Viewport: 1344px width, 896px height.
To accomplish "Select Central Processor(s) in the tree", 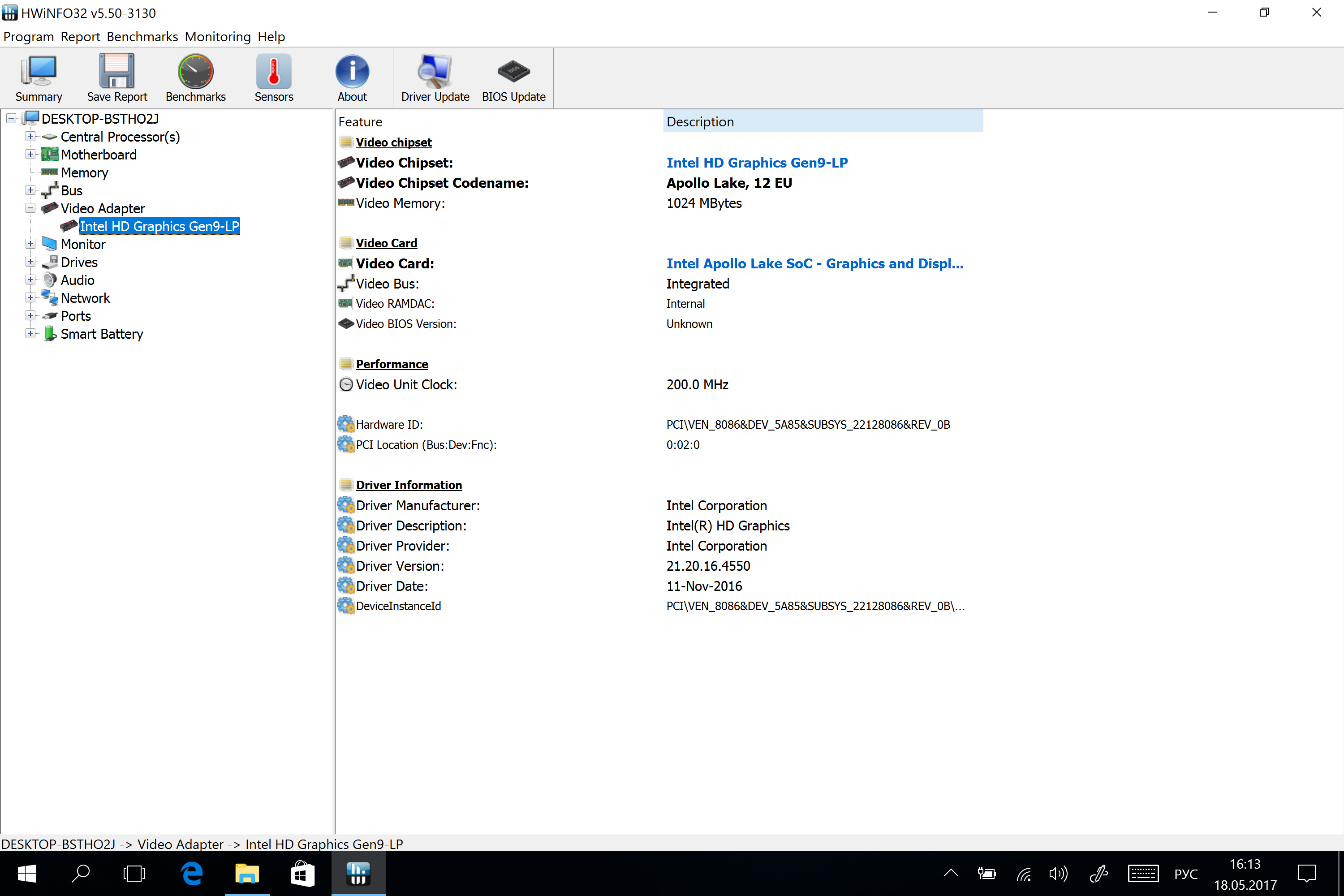I will point(120,137).
